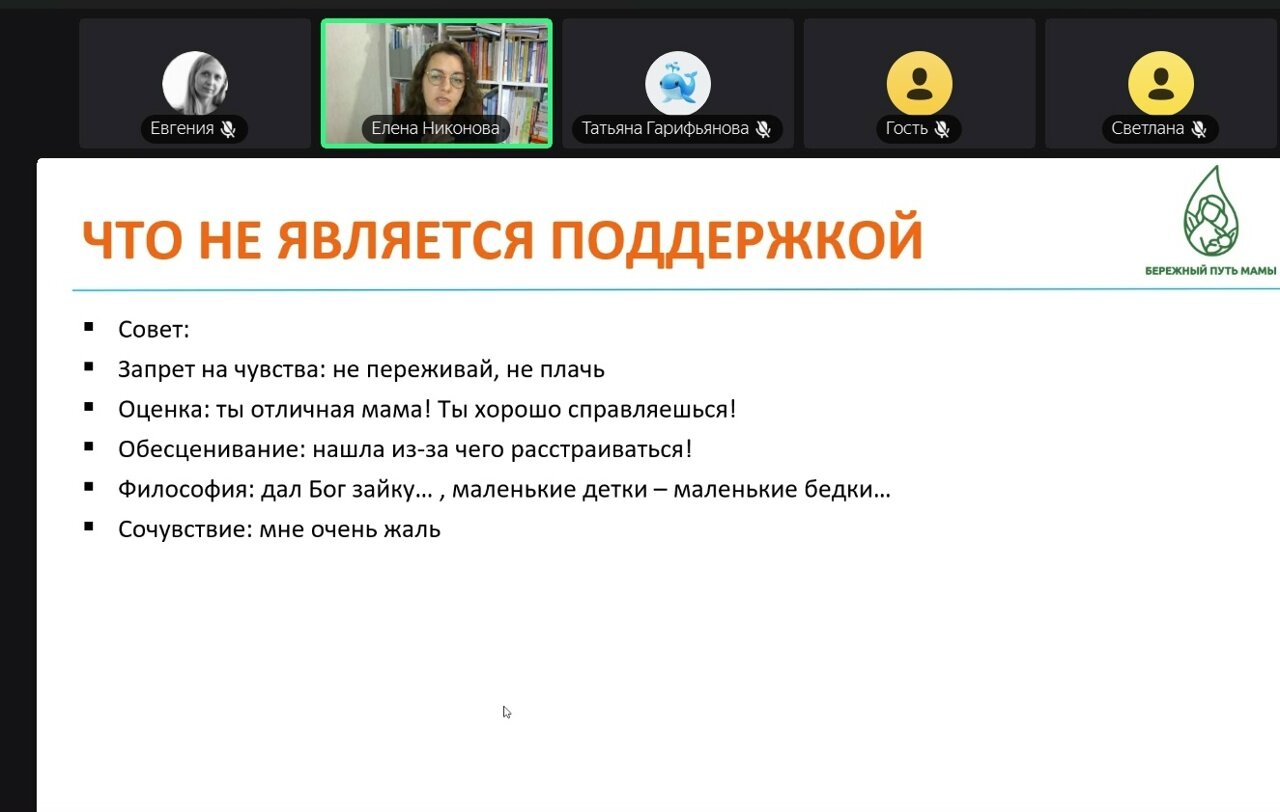Click the whale avatar of Татьяна Гарифьянова
Image resolution: width=1280 pixels, height=812 pixels.
click(x=677, y=84)
